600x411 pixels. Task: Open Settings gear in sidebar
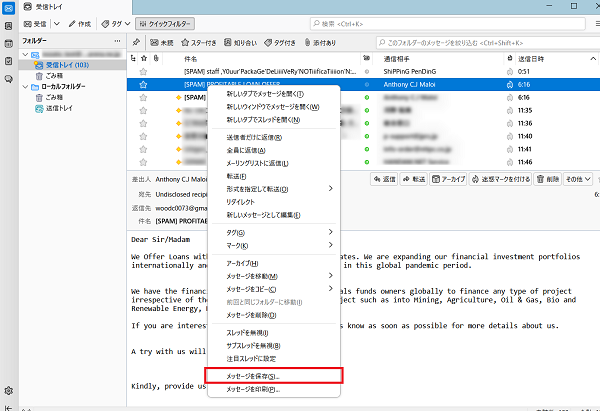[8, 391]
